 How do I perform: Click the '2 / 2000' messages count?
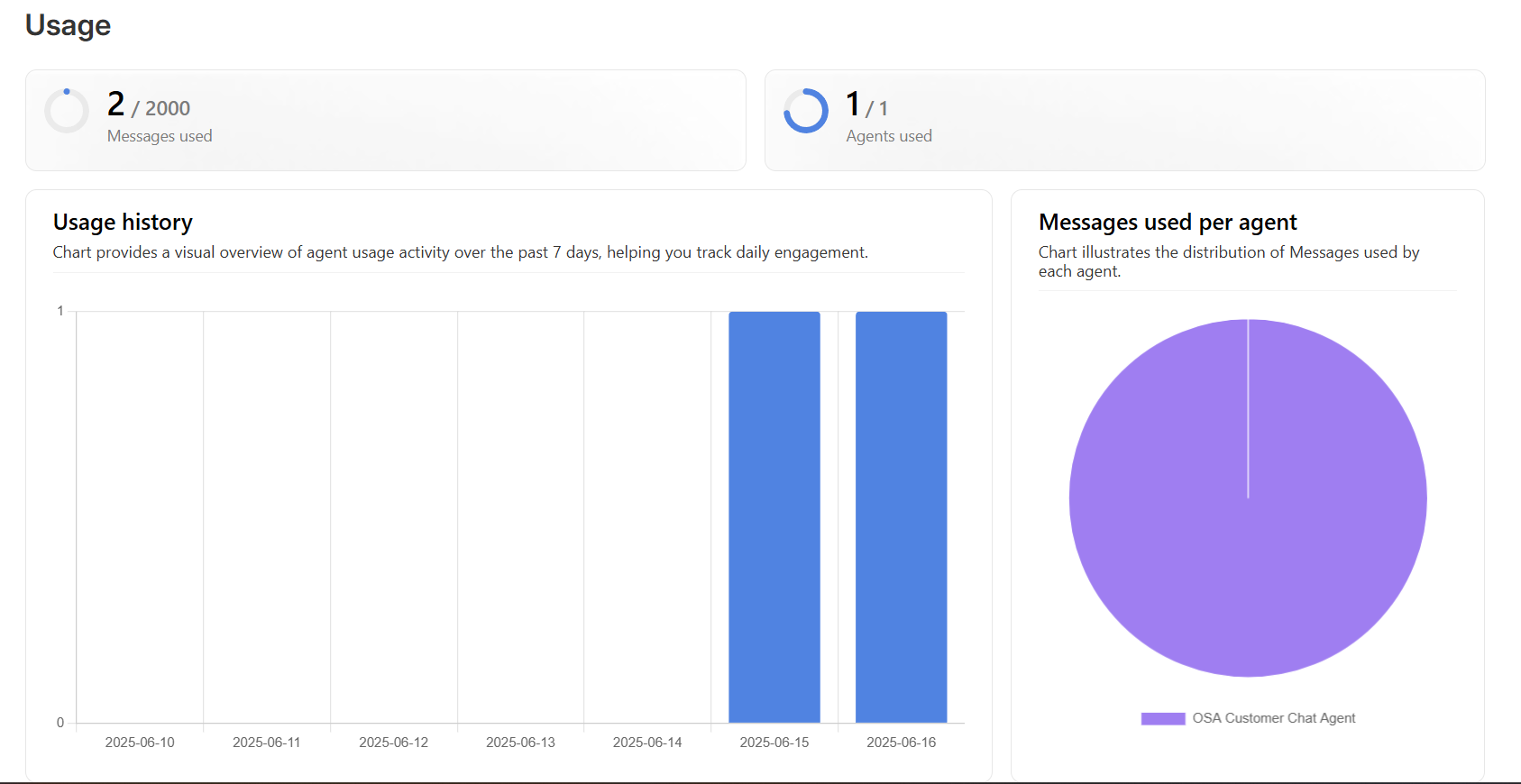click(x=149, y=105)
